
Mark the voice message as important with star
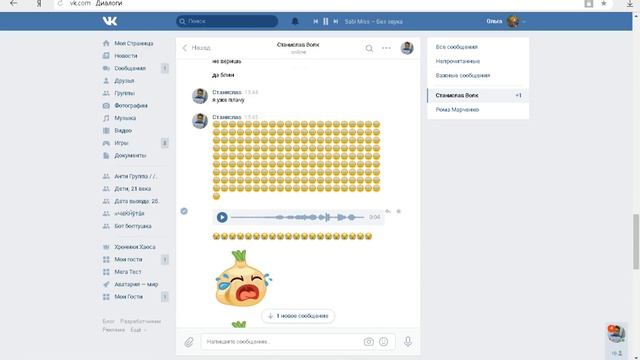(x=399, y=211)
